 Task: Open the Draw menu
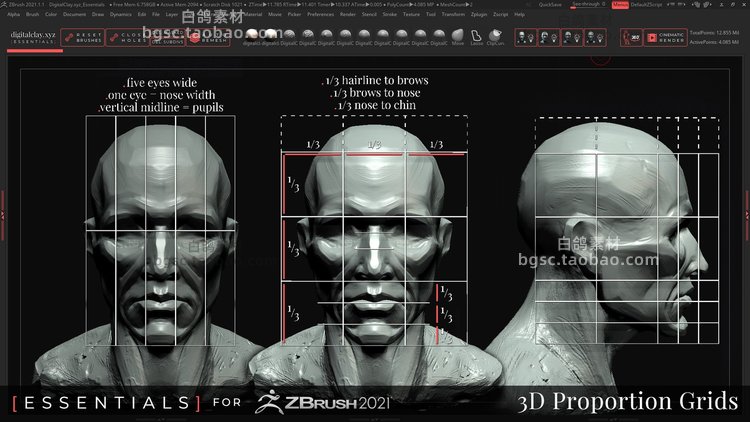click(x=98, y=14)
